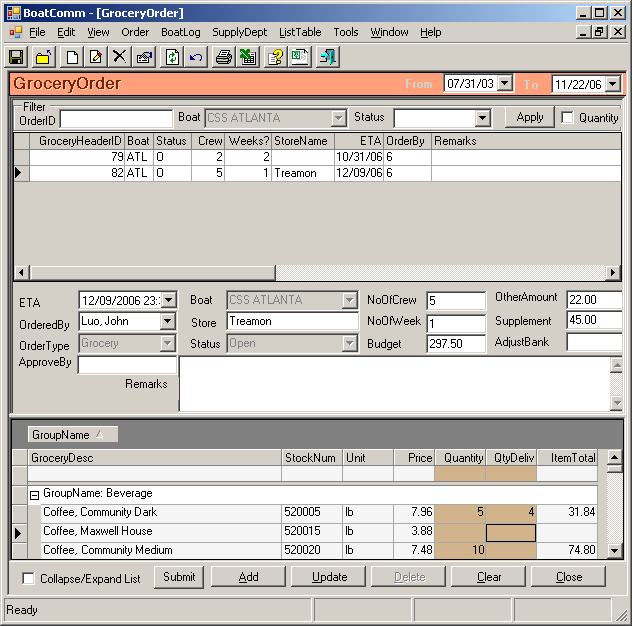This screenshot has height=626, width=632.
Task: Open the BoatLog menu
Action: 181,32
